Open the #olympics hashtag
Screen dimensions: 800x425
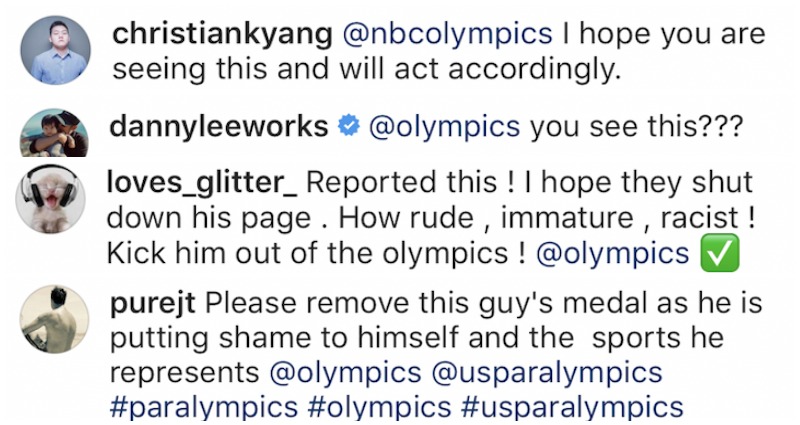(x=380, y=408)
